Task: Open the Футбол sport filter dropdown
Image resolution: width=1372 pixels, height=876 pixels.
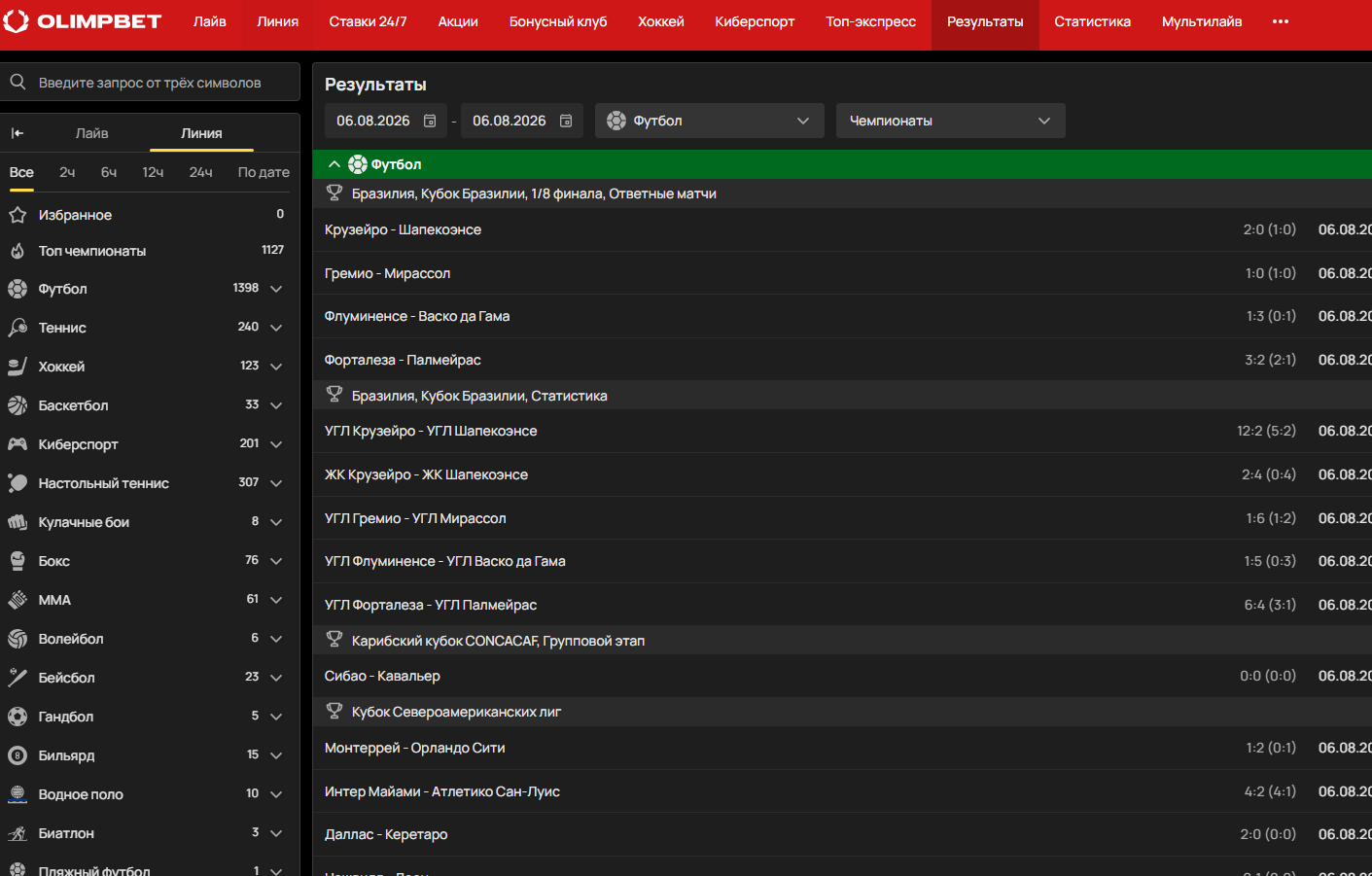Action: tap(710, 121)
